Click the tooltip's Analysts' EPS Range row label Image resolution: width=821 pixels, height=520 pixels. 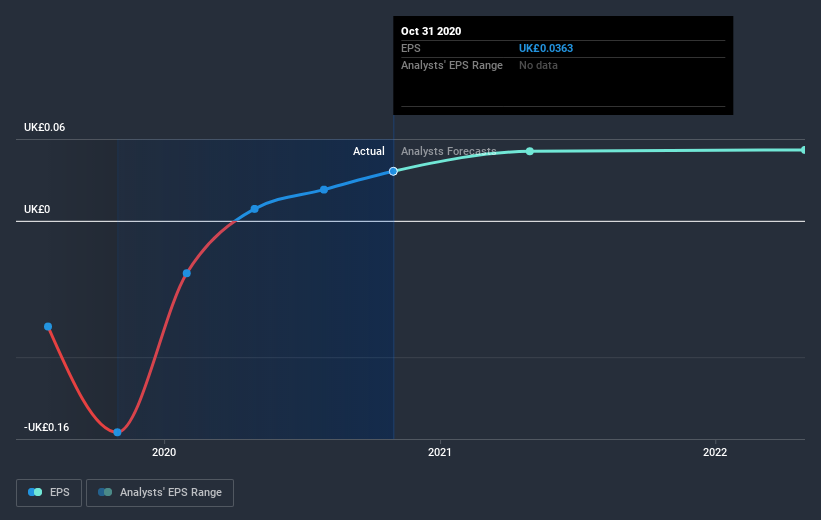(451, 65)
